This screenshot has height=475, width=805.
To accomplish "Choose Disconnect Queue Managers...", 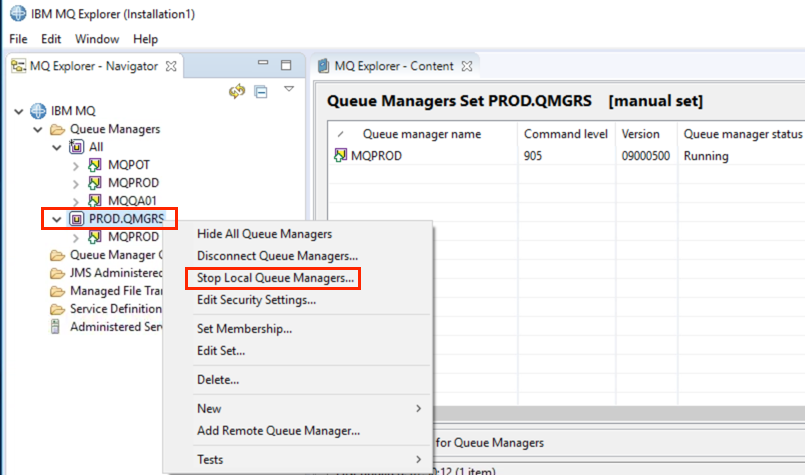I will coord(298,256).
